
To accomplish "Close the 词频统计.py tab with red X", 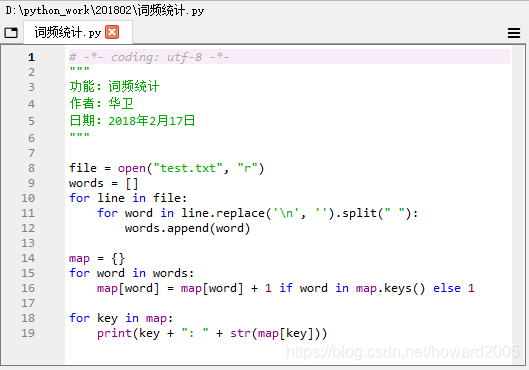I will click(112, 32).
